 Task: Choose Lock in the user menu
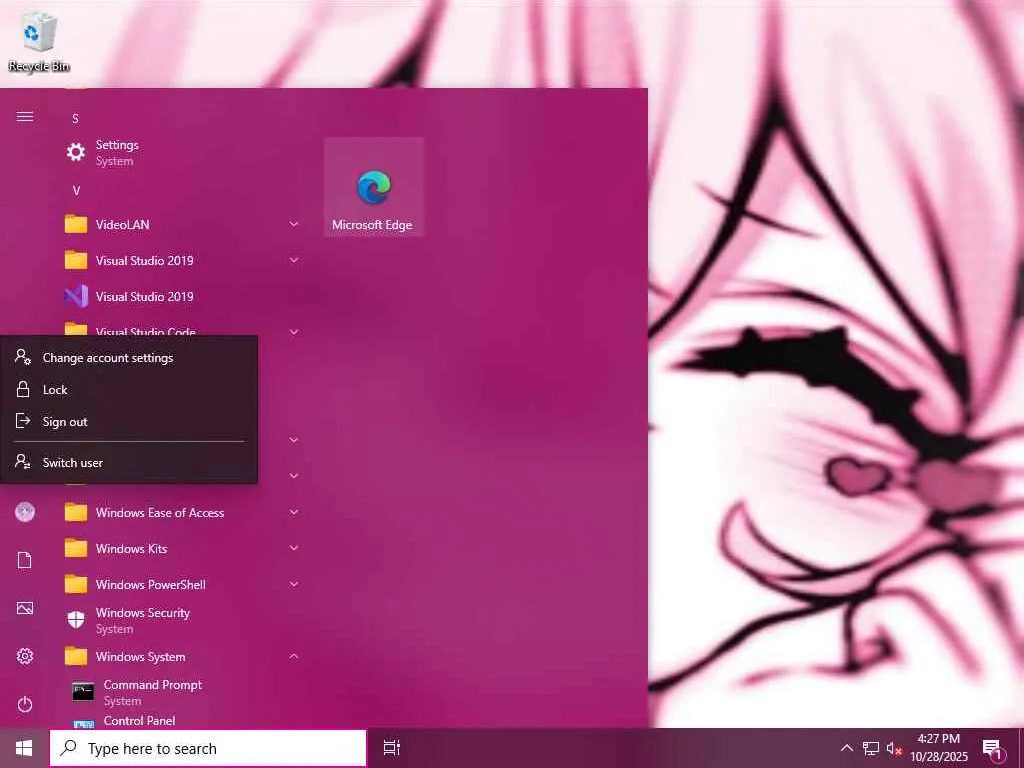(x=129, y=390)
